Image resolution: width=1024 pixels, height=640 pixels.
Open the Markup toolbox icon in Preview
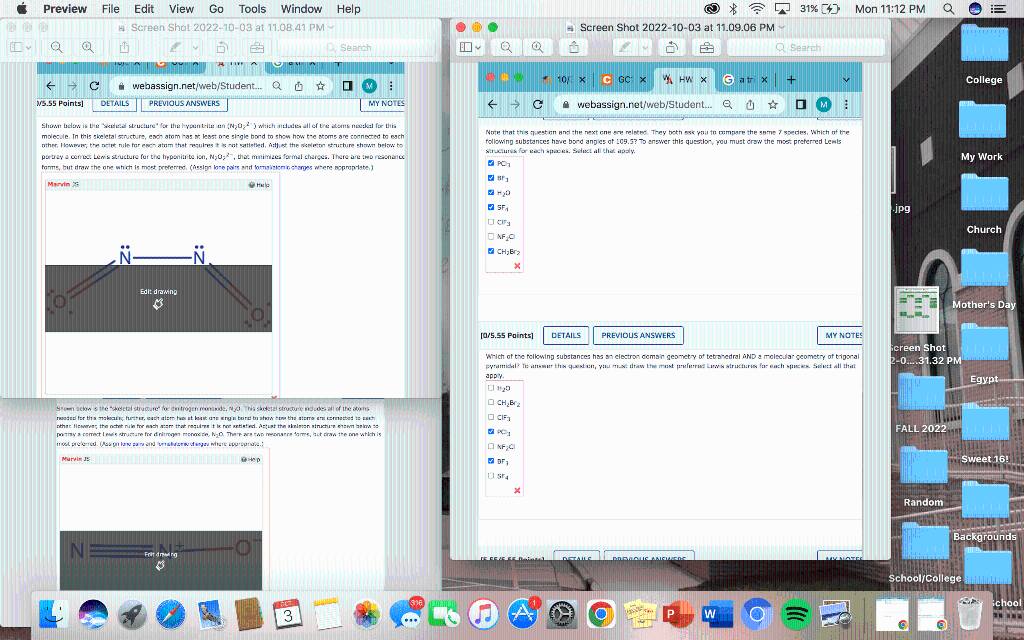coord(707,47)
